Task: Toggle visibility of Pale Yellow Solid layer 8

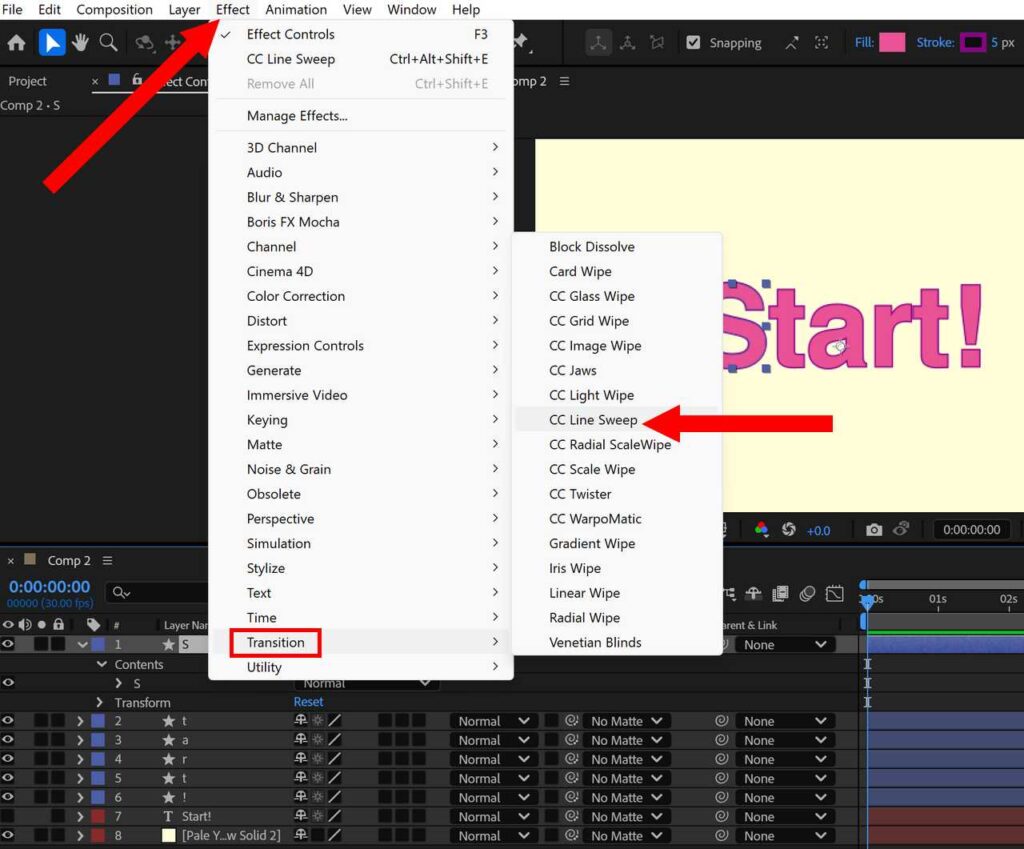Action: point(8,835)
